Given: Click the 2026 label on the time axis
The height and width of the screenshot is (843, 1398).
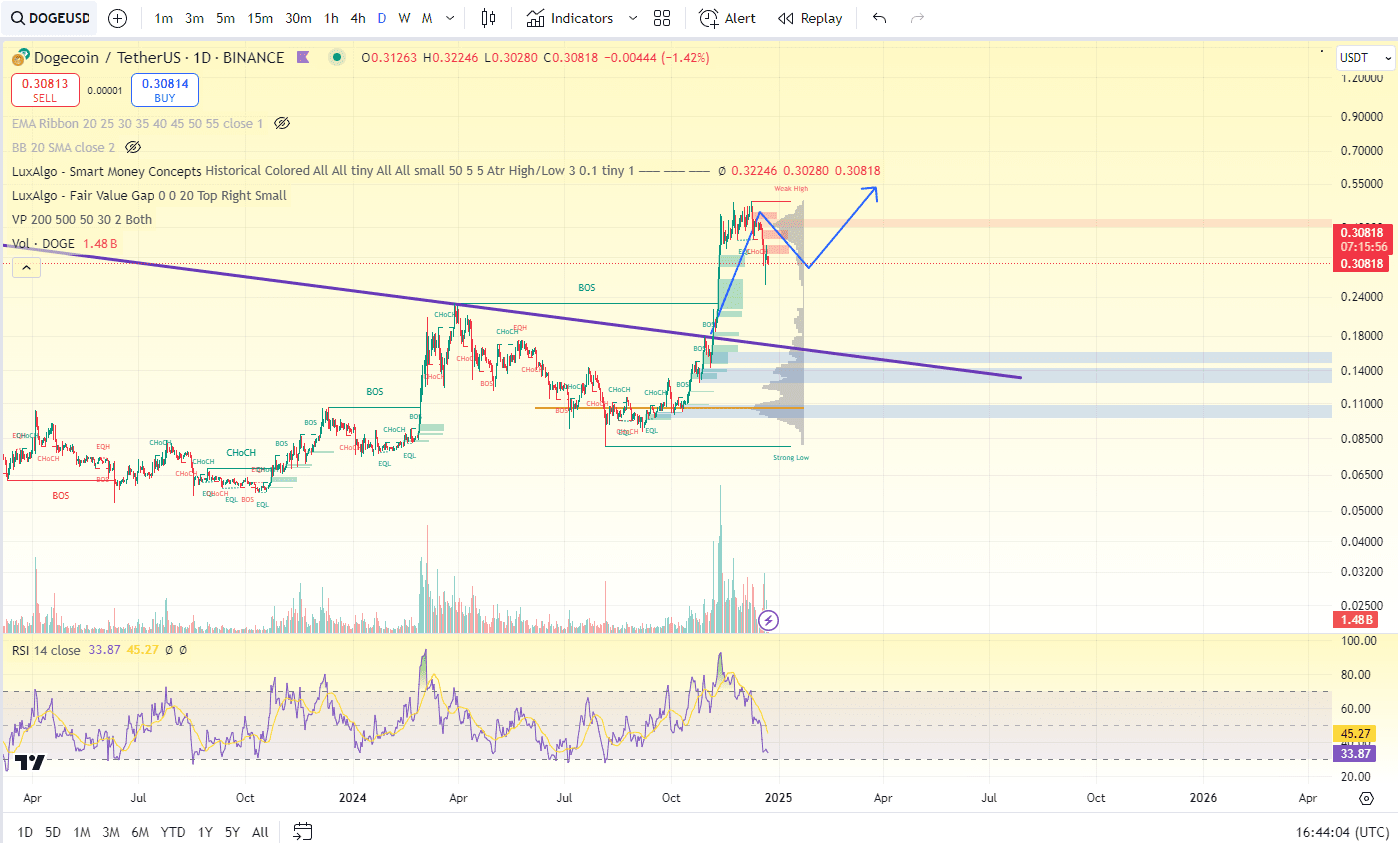Looking at the screenshot, I should tap(1204, 798).
